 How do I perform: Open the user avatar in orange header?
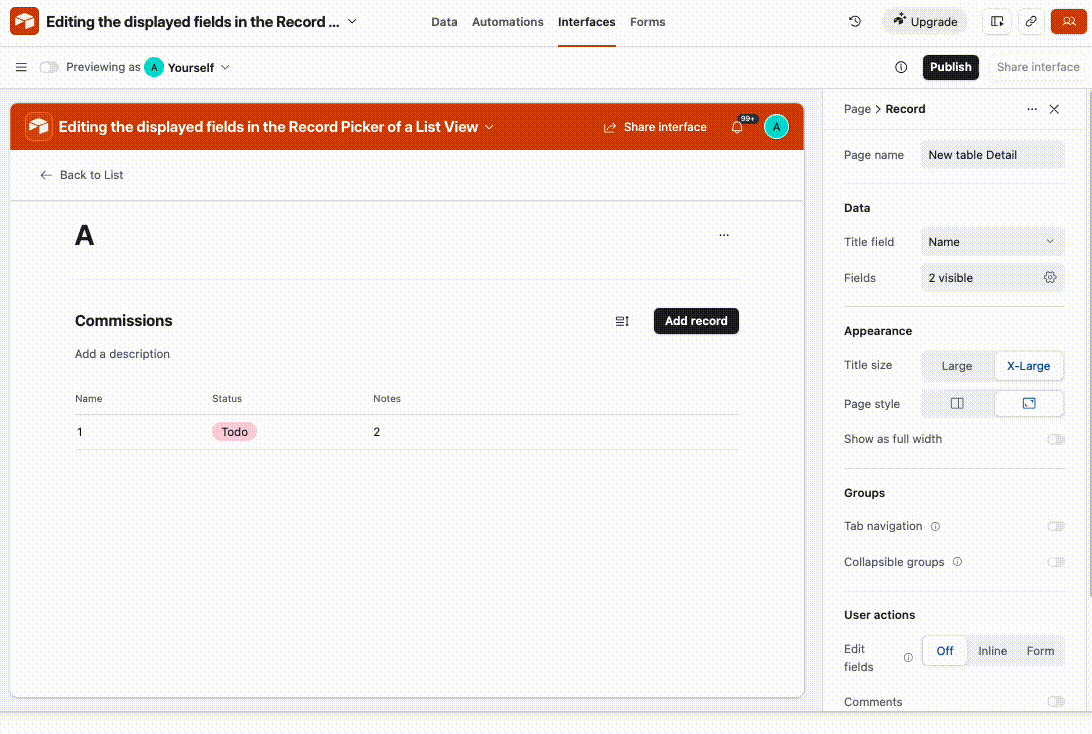(x=777, y=127)
